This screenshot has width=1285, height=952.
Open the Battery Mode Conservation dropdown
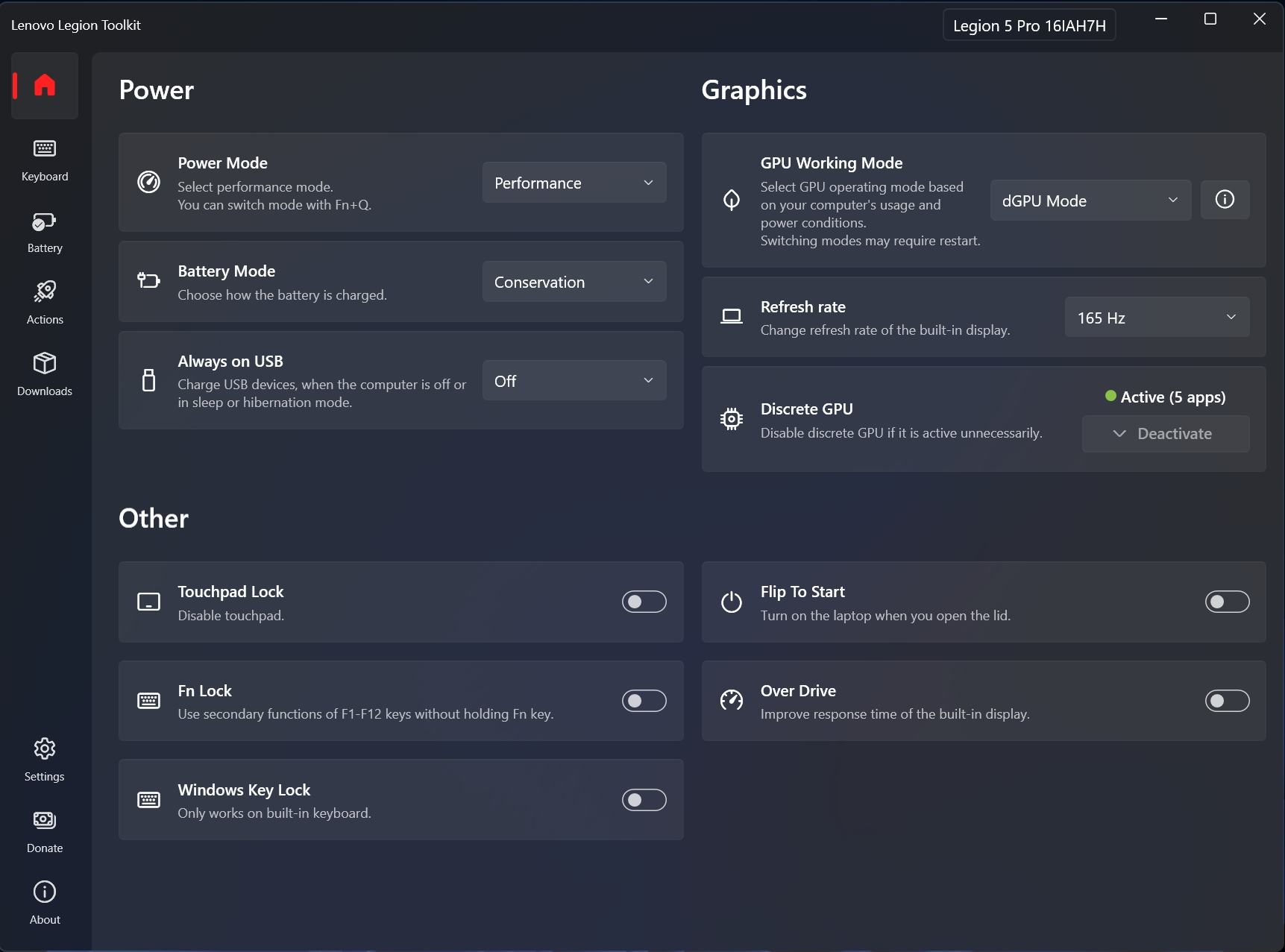[x=574, y=282]
